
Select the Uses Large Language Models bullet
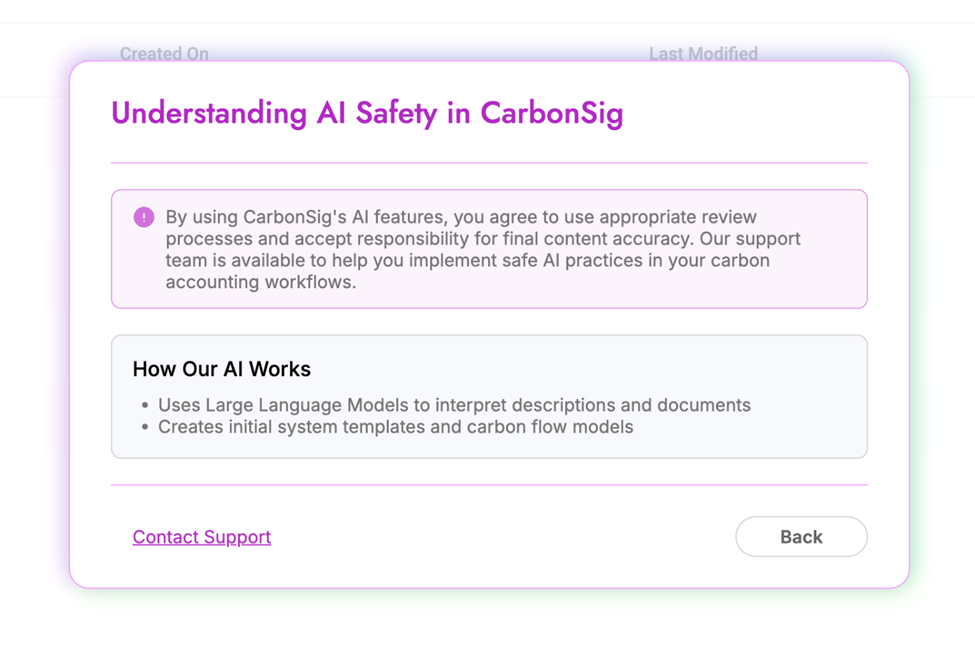click(454, 405)
